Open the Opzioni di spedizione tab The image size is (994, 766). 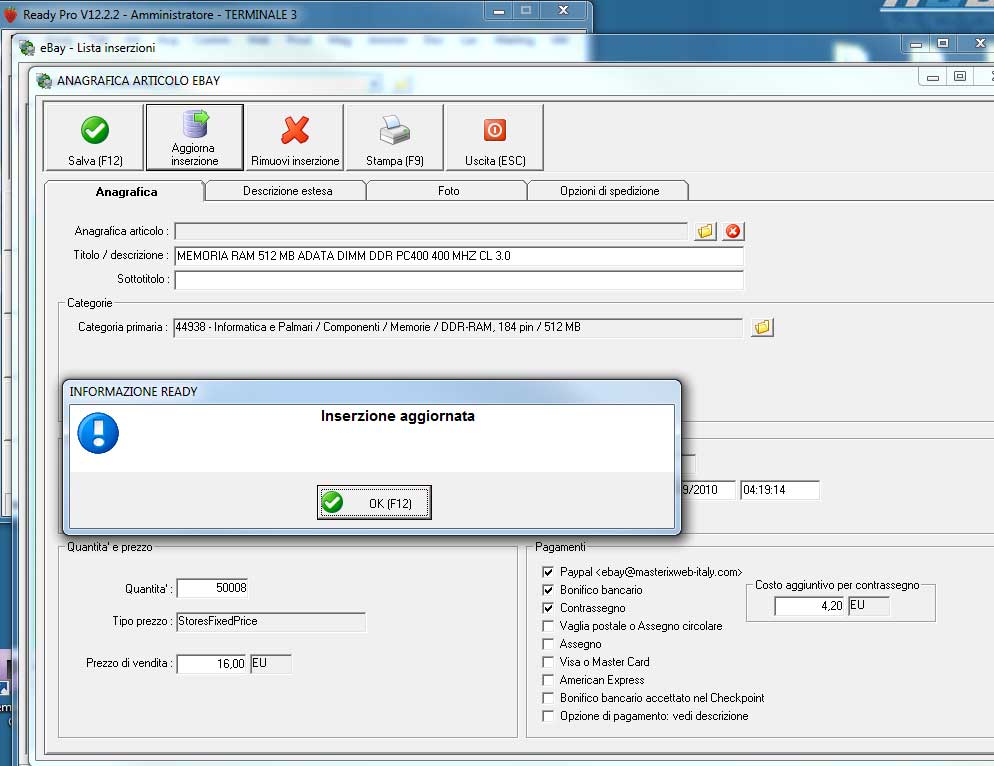[x=609, y=191]
